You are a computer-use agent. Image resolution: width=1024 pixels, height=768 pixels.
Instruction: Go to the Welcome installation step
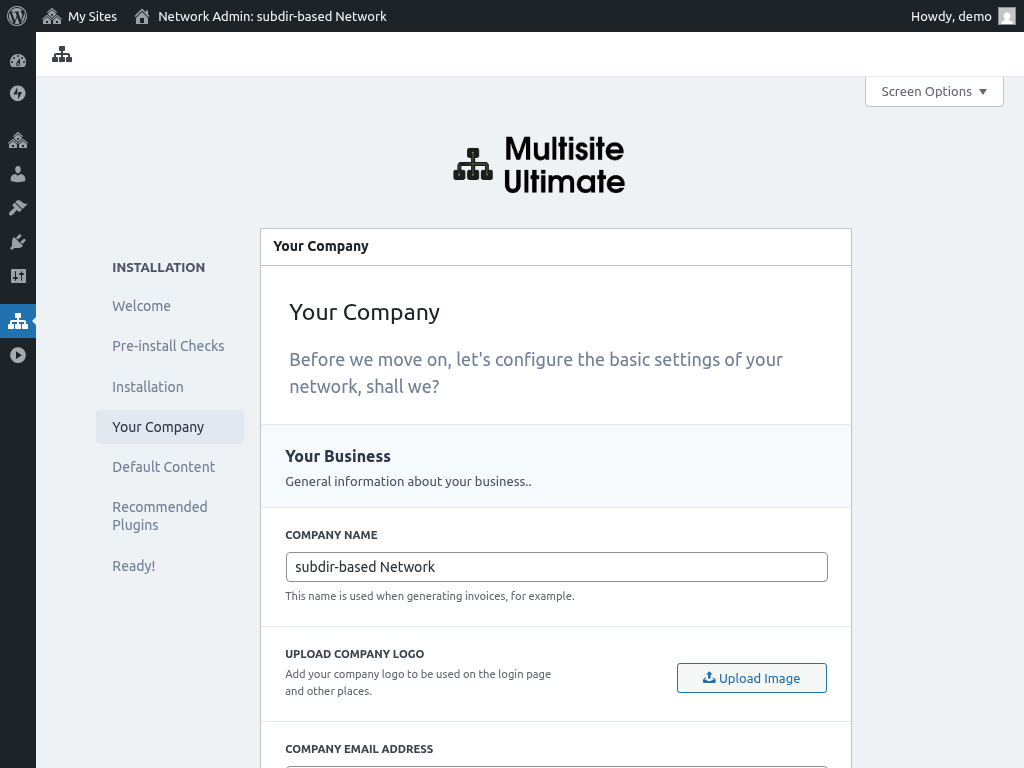coord(141,306)
